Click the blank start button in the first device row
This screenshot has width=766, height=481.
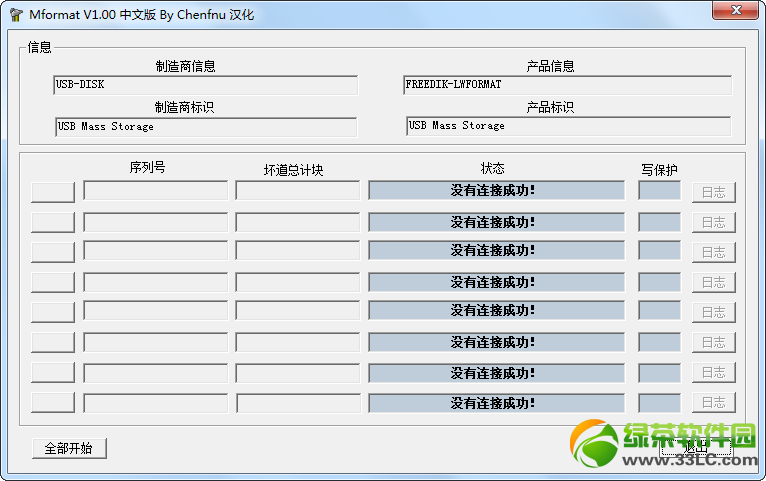click(53, 192)
